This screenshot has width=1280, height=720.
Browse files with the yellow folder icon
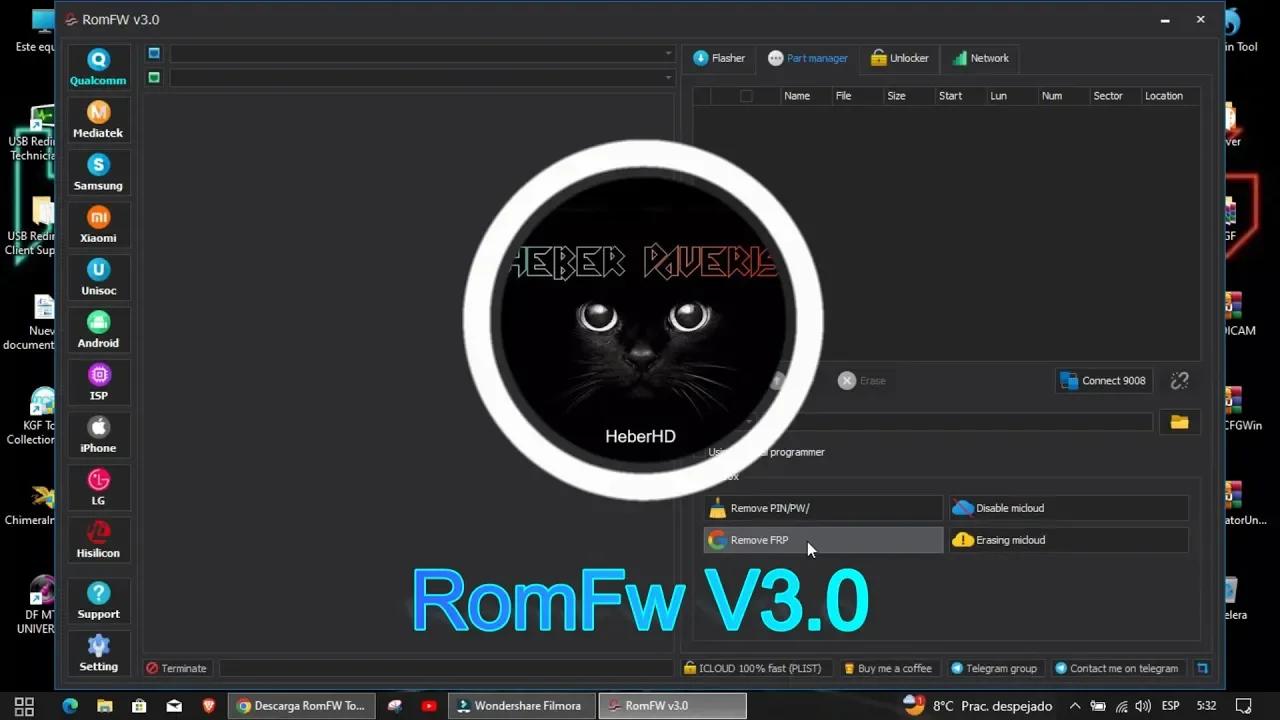pyautogui.click(x=1179, y=421)
